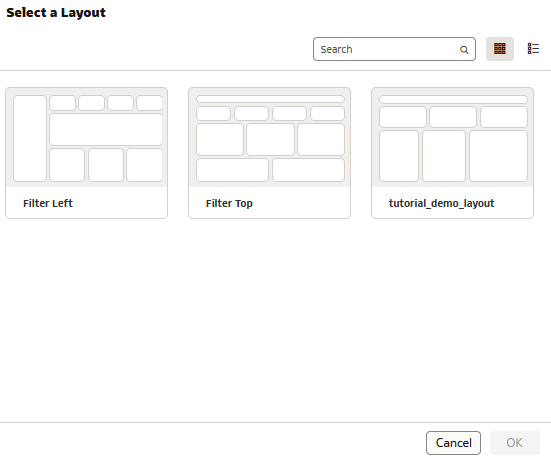Image resolution: width=551 pixels, height=460 pixels.
Task: Cancel the layout selection dialog
Action: 453,443
